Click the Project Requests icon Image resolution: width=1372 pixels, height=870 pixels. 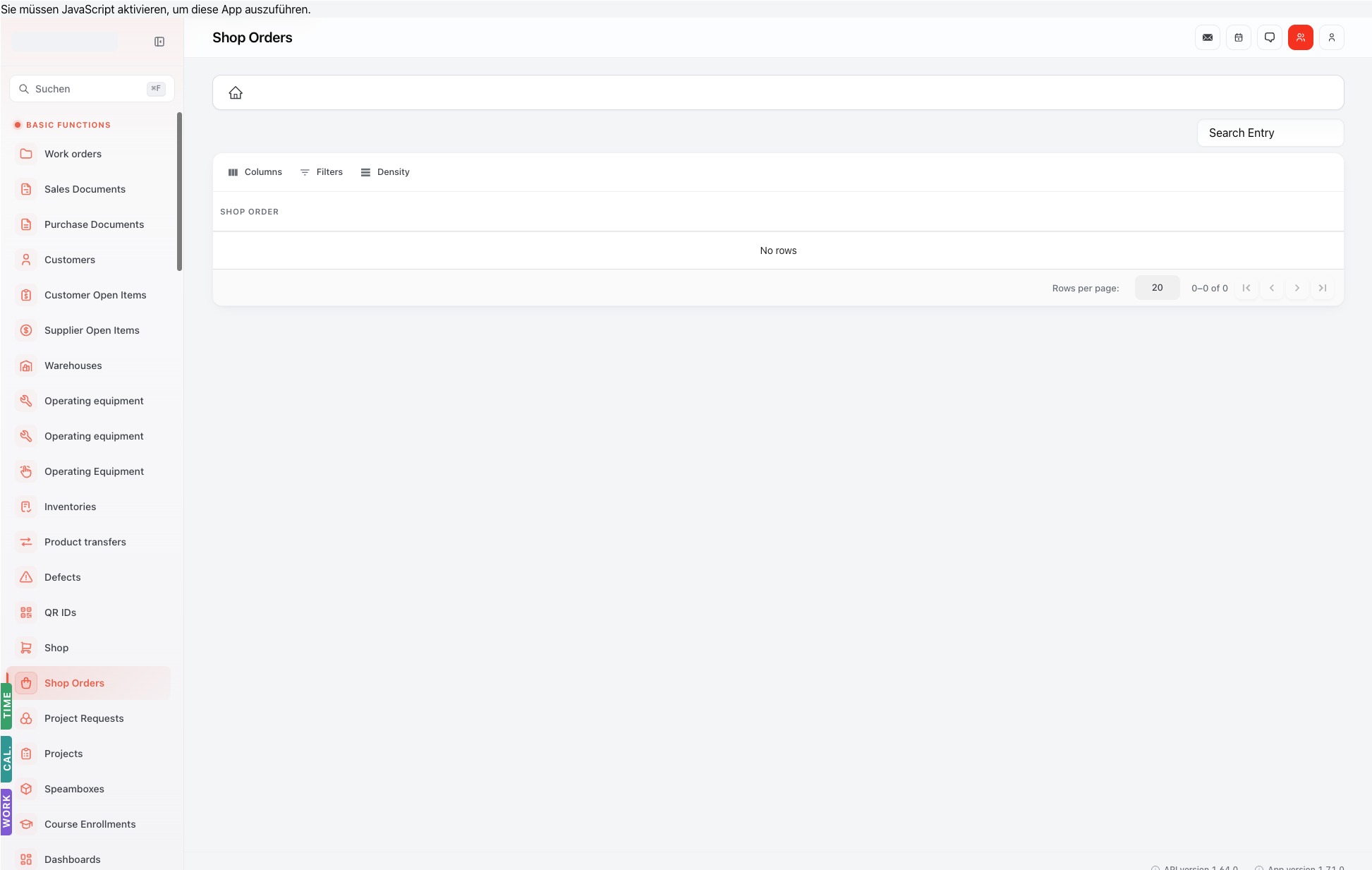[26, 718]
